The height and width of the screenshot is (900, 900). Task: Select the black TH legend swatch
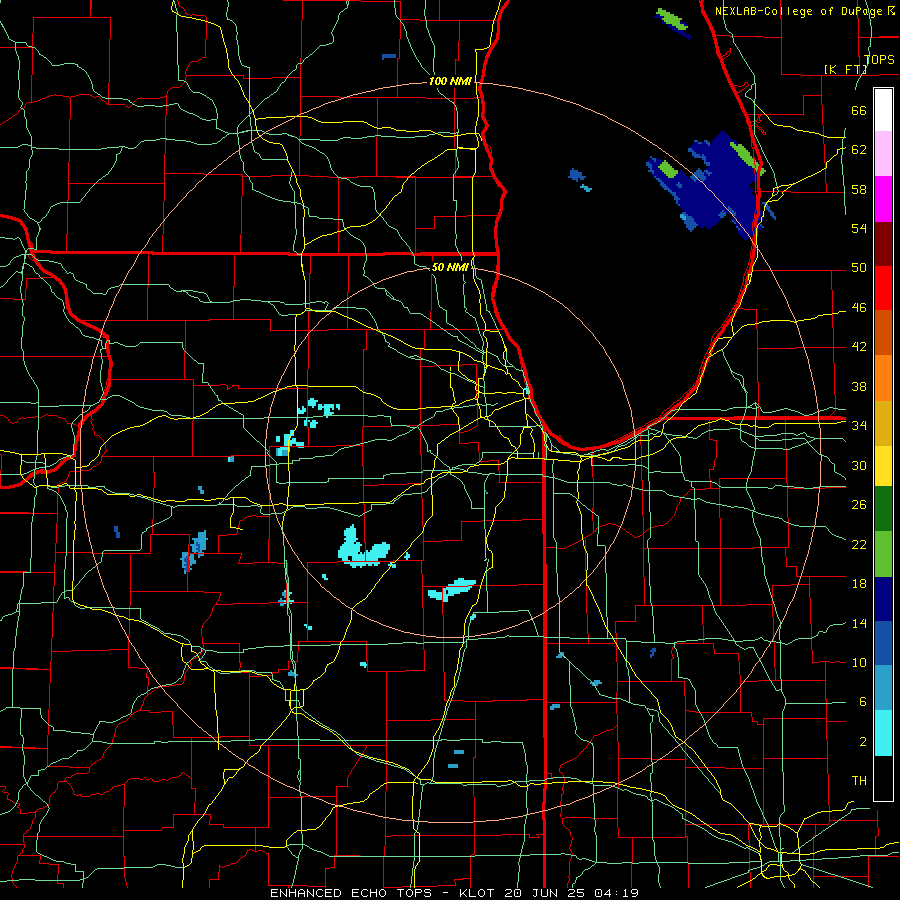coord(883,778)
